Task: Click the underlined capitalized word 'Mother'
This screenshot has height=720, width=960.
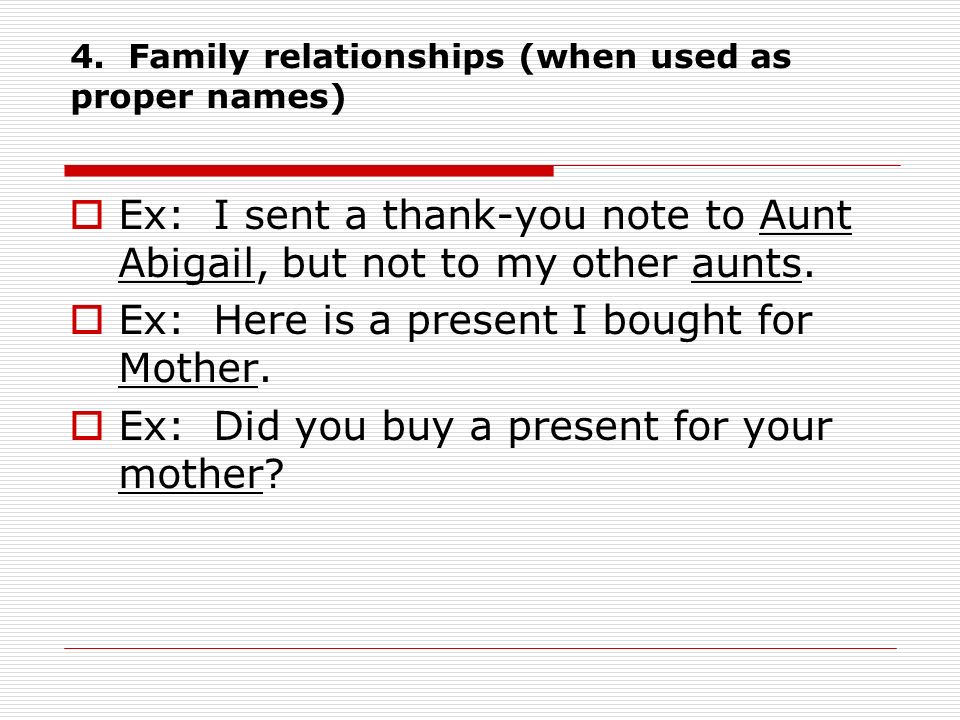Action: coord(189,369)
